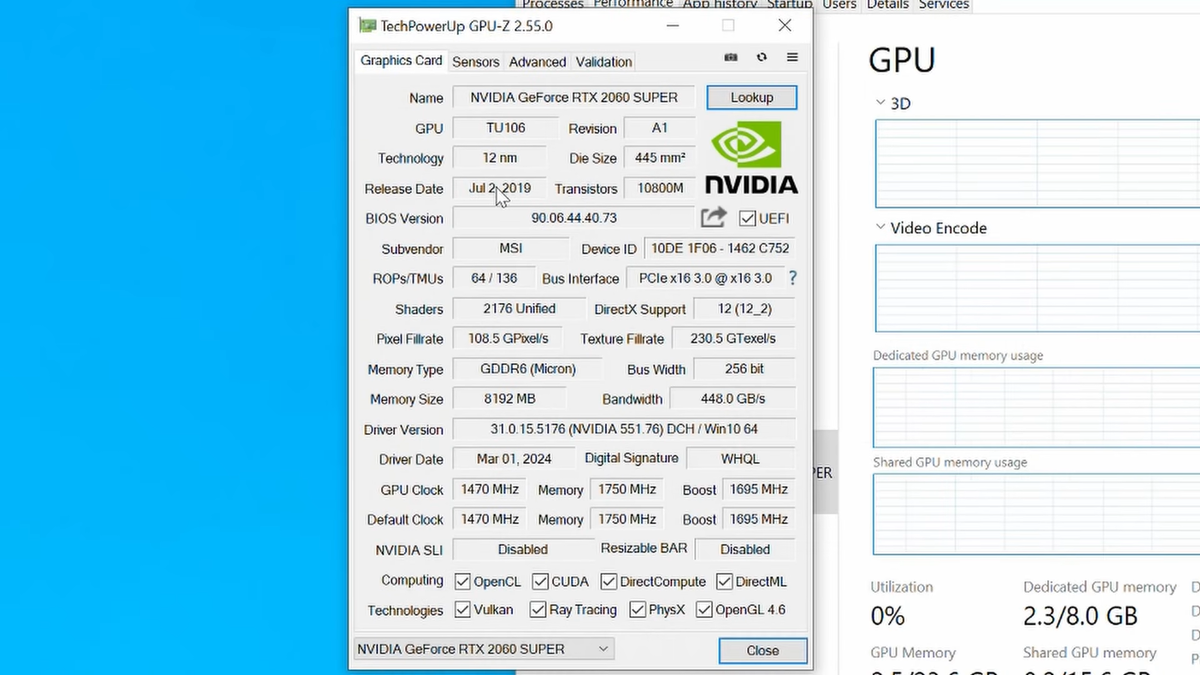This screenshot has height=675, width=1200.
Task: Click the camera screenshot icon in GPU-Z toolbar
Action: 731,57
